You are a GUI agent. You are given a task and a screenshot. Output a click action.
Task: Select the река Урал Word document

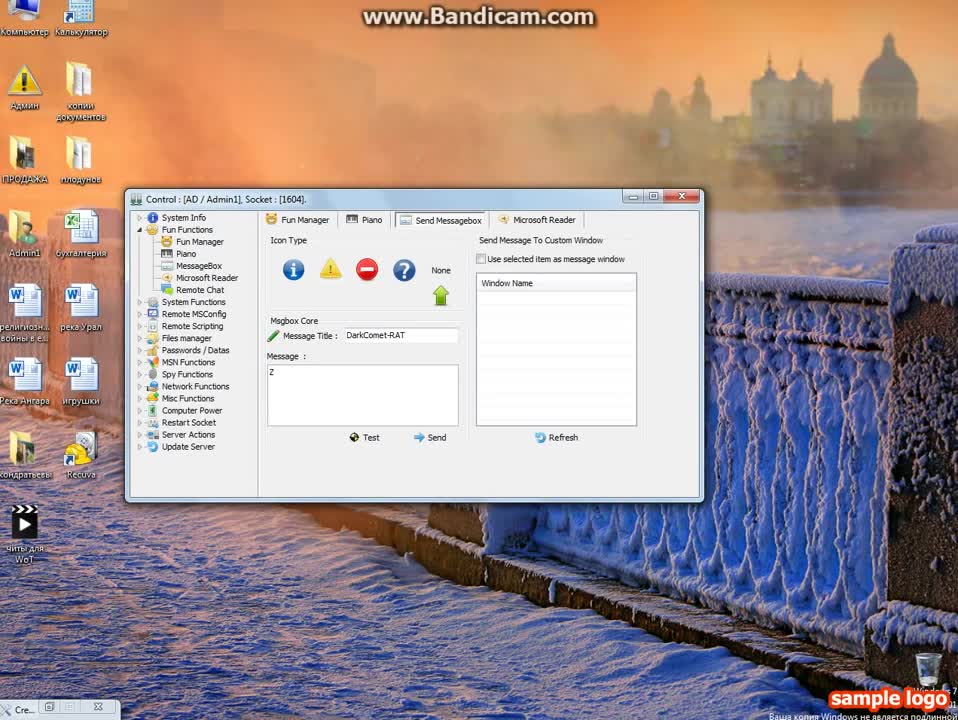pyautogui.click(x=81, y=308)
